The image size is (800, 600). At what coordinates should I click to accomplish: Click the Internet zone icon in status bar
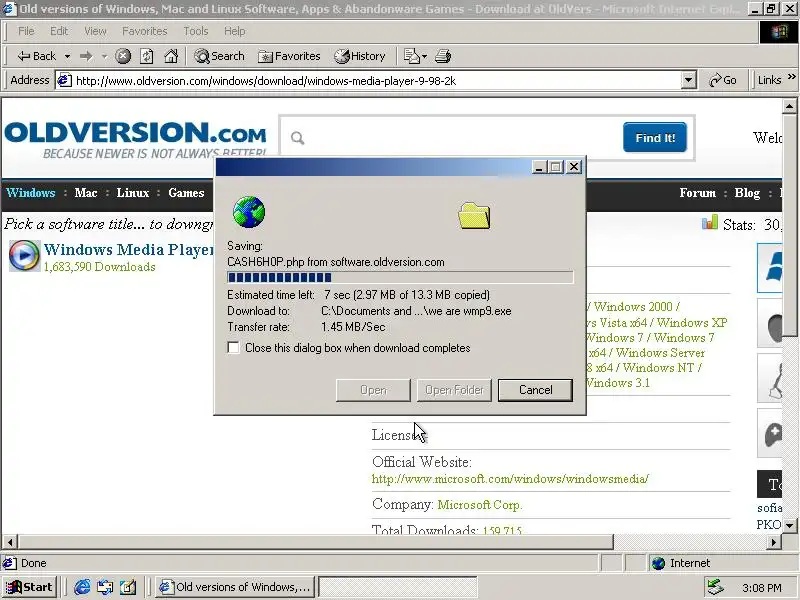(x=659, y=563)
